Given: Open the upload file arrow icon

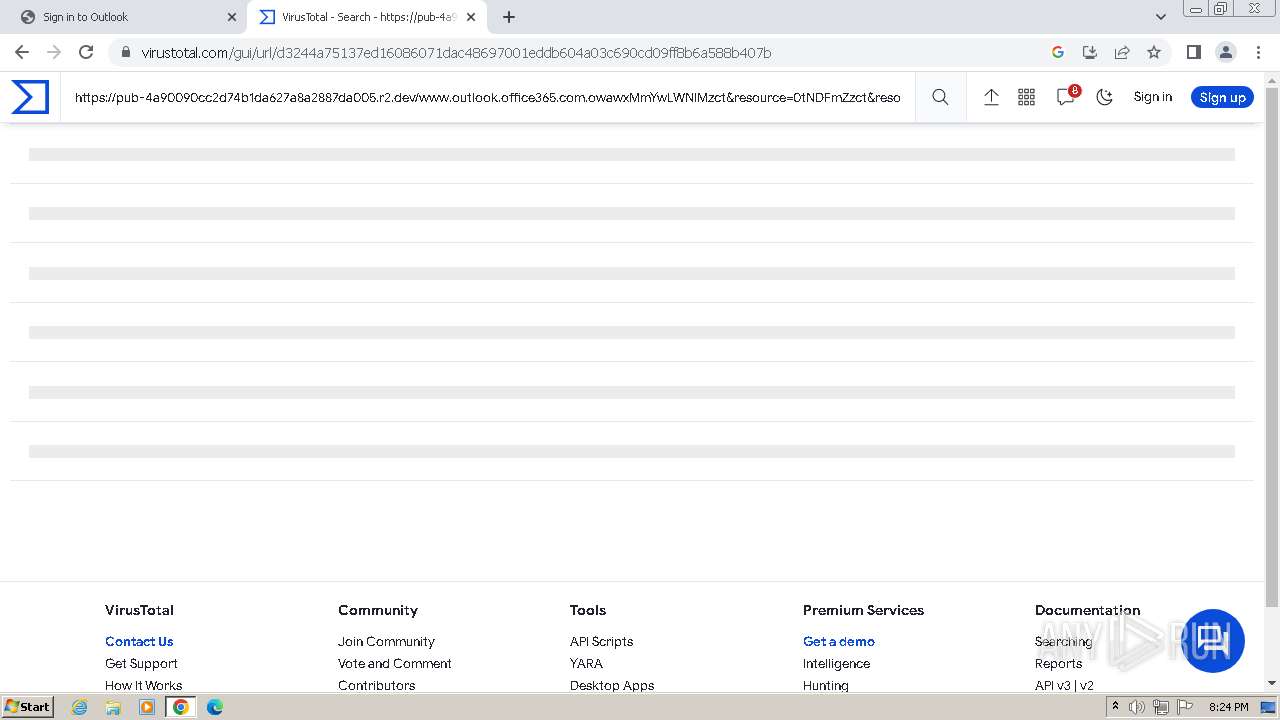Looking at the screenshot, I should pos(991,97).
